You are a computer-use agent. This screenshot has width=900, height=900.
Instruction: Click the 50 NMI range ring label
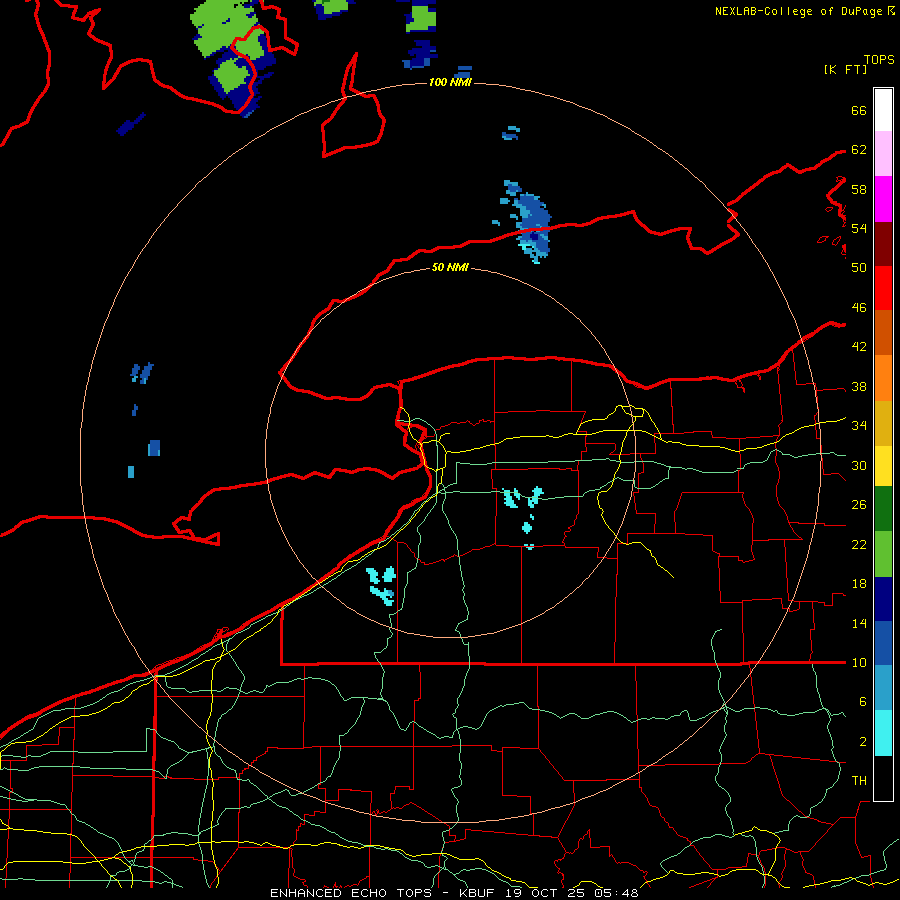pos(450,267)
